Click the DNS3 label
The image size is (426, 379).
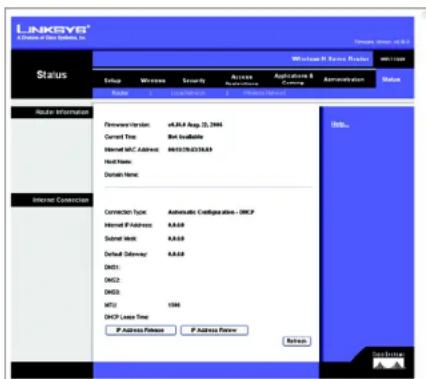[112, 292]
